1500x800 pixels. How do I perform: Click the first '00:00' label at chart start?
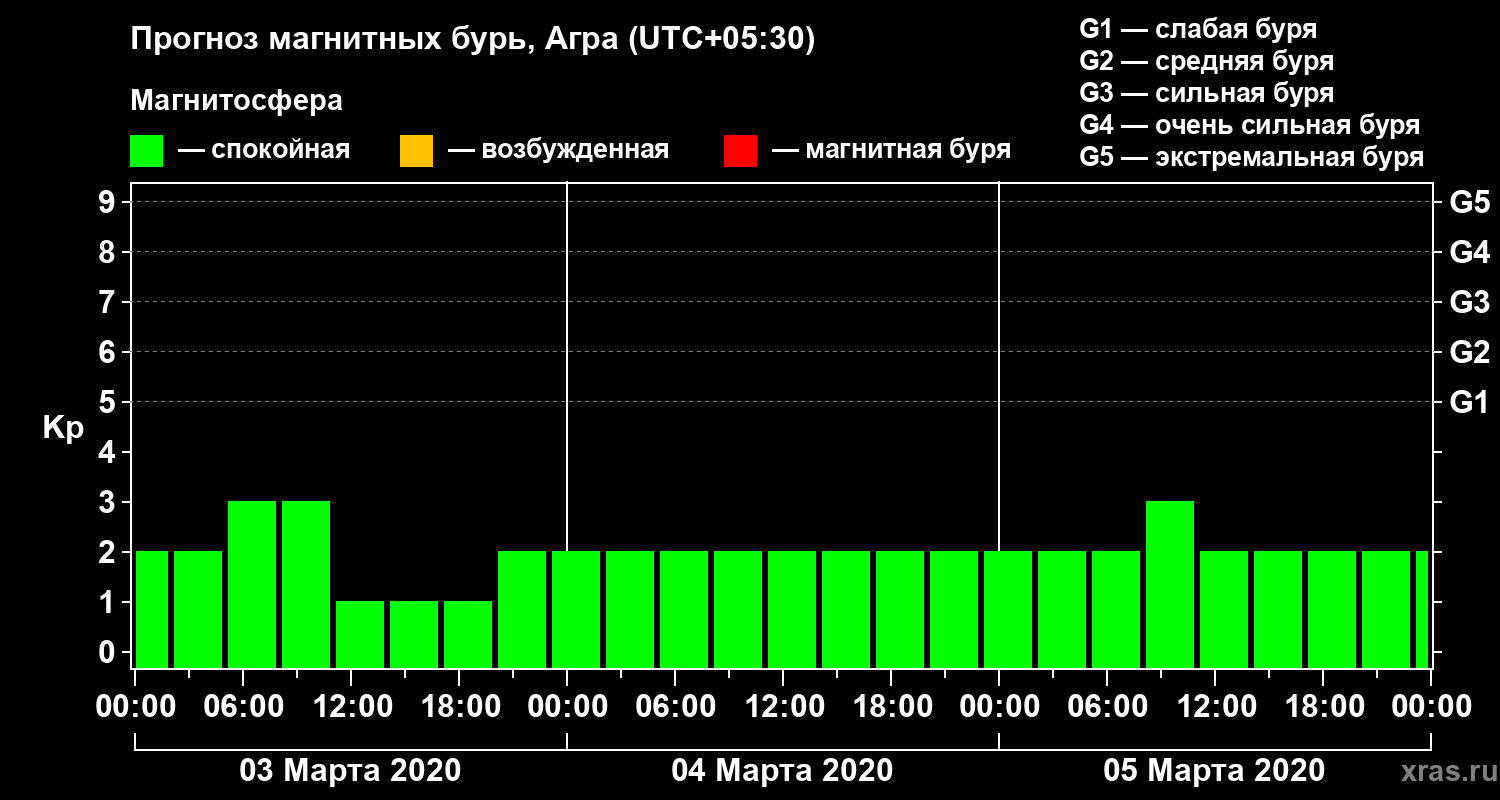click(135, 707)
